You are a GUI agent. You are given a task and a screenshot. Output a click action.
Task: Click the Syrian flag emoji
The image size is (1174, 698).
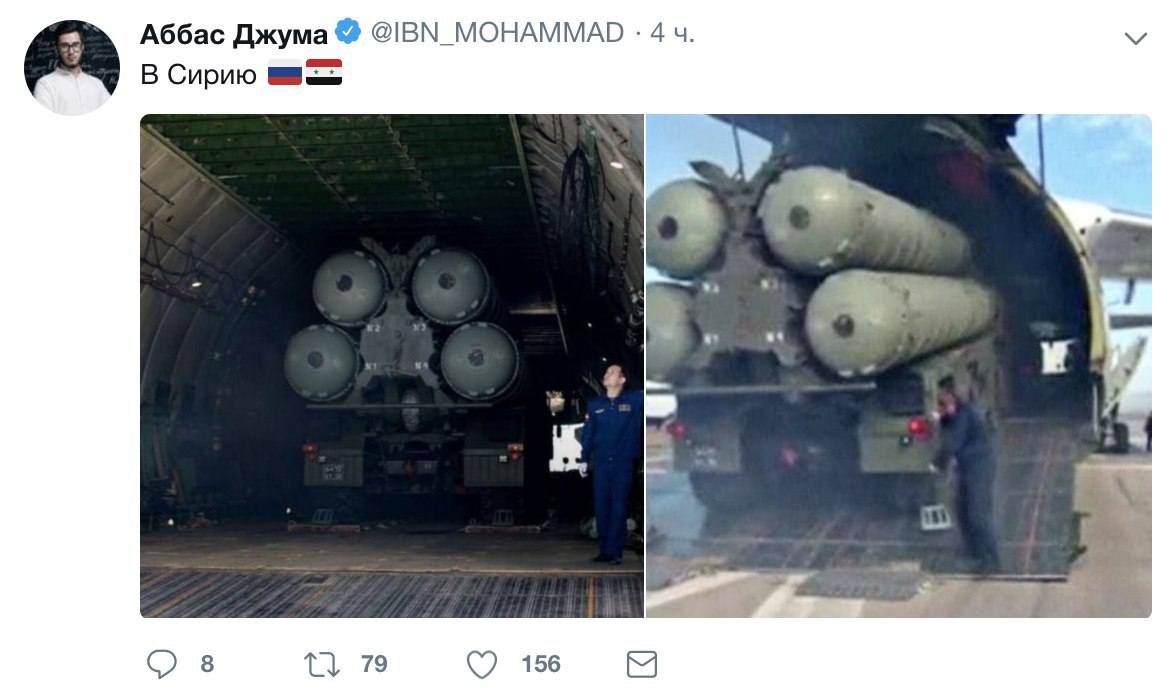click(324, 73)
